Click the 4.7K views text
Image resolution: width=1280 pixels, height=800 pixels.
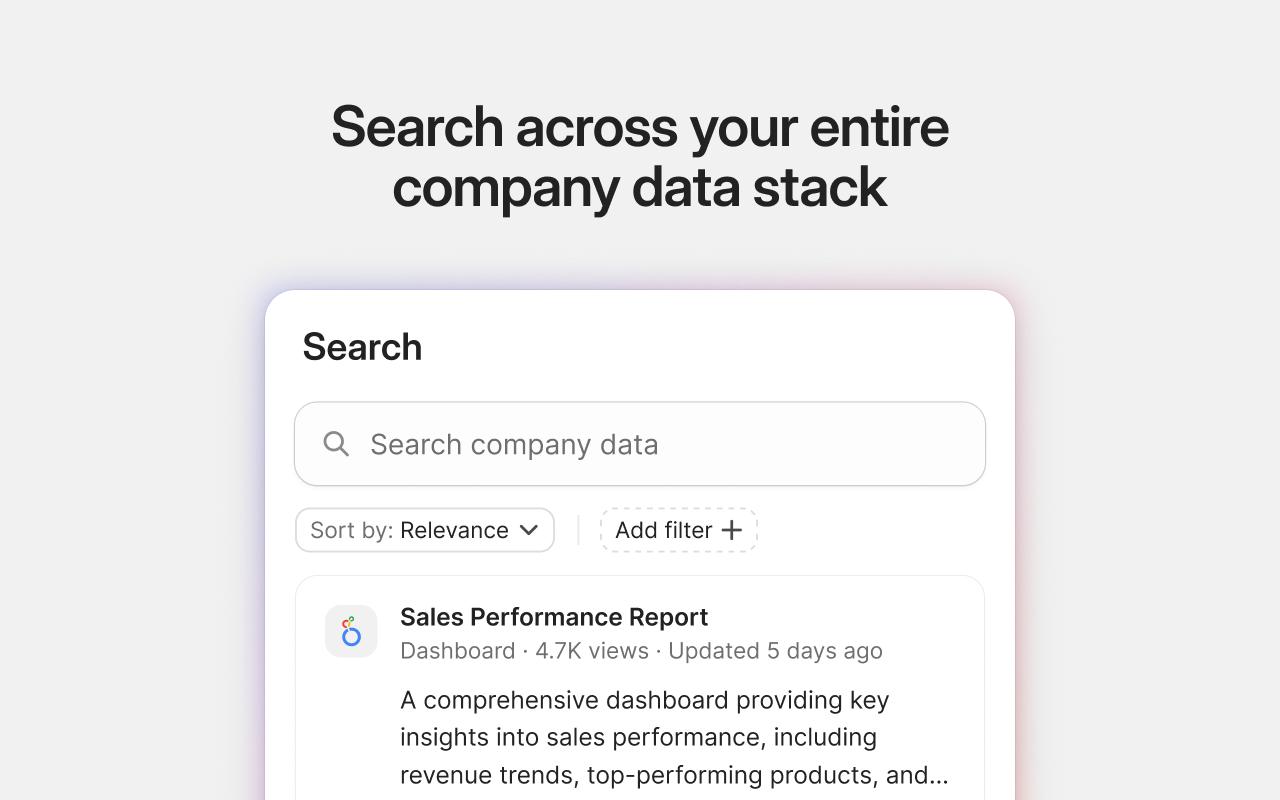tap(592, 651)
